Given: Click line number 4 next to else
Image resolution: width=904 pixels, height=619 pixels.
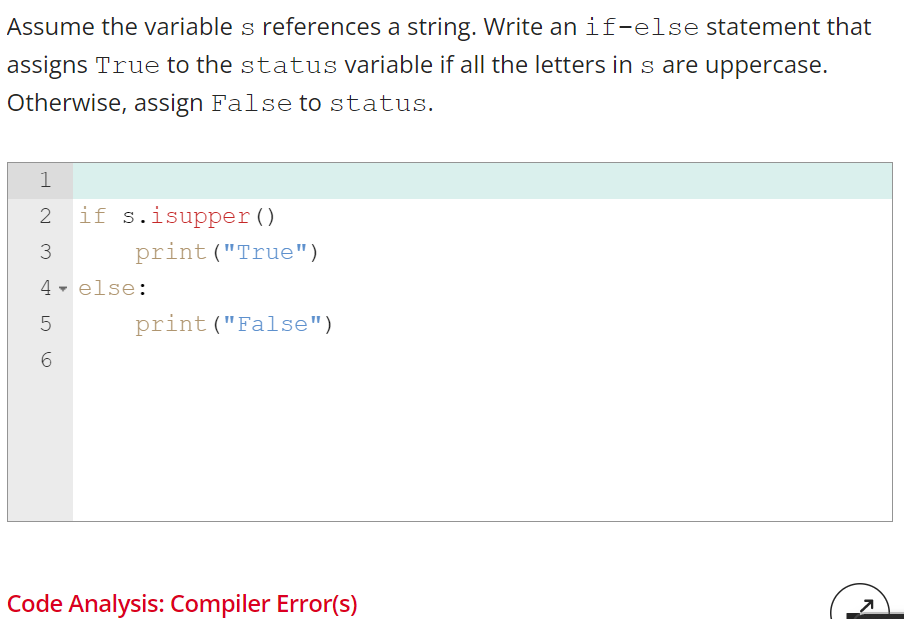Looking at the screenshot, I should pos(45,288).
